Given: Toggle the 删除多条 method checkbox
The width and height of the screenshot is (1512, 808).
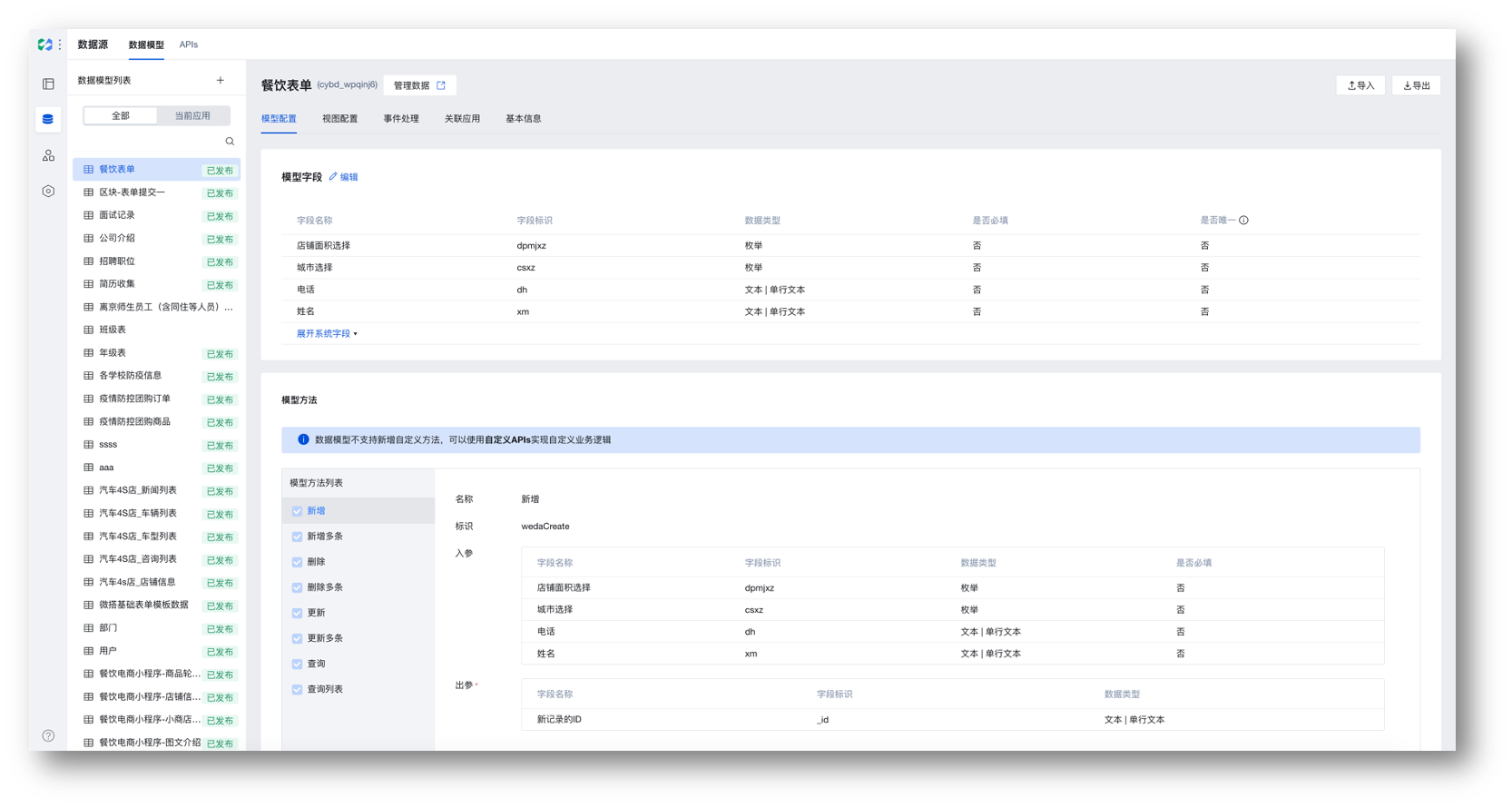Looking at the screenshot, I should tap(297, 587).
